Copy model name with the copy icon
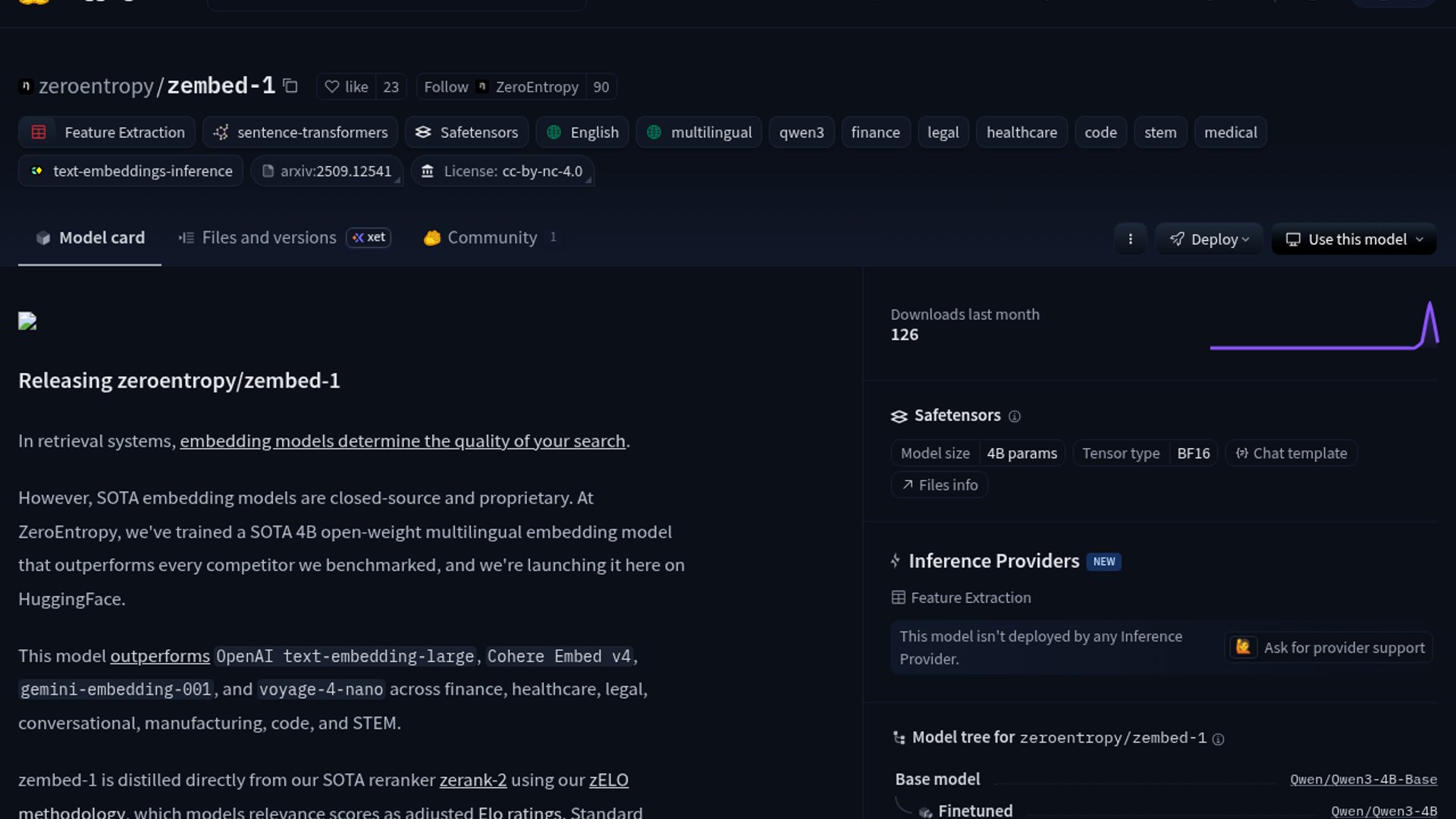This screenshot has height=819, width=1456. point(290,86)
